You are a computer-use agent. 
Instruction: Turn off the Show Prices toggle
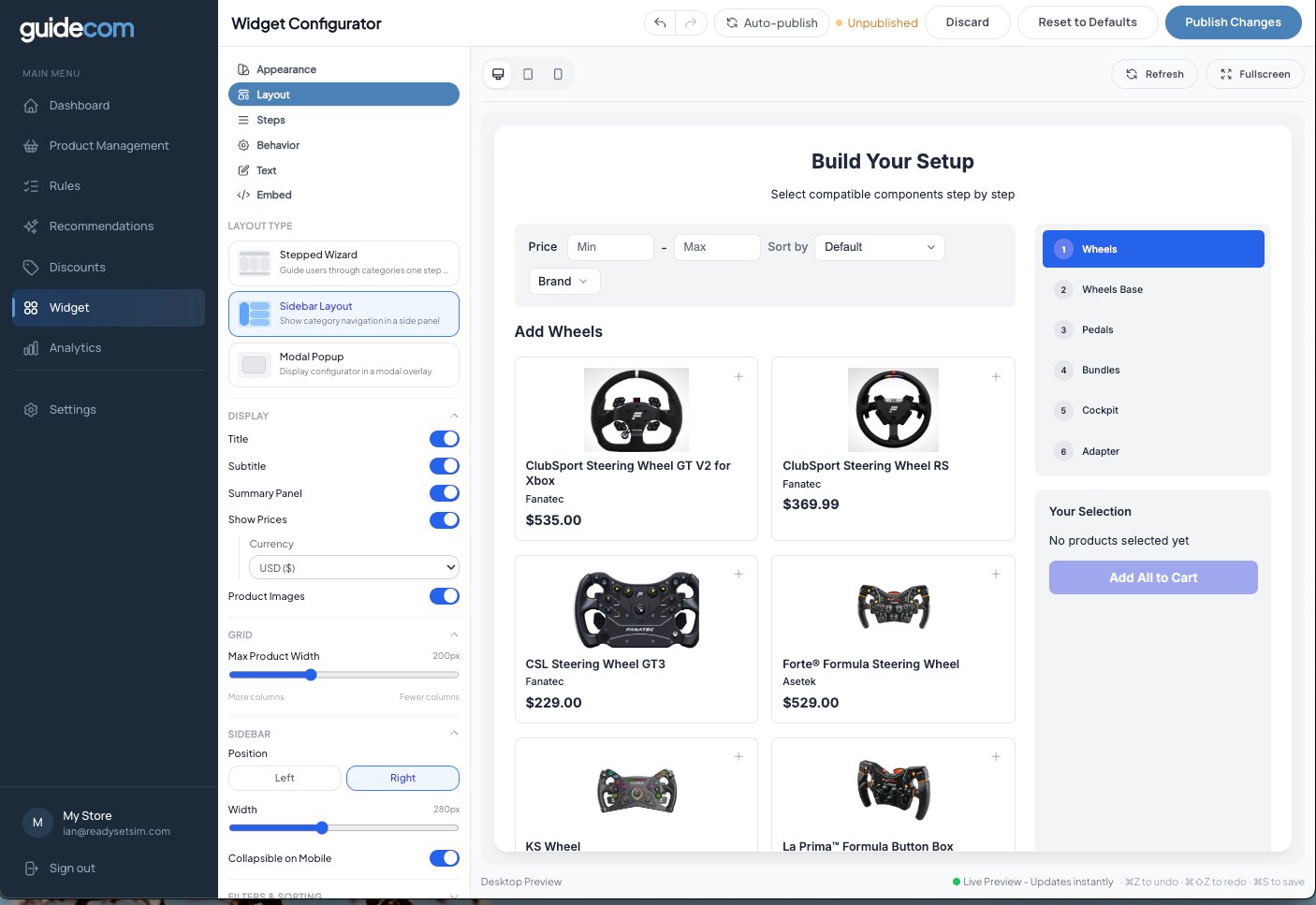click(445, 520)
